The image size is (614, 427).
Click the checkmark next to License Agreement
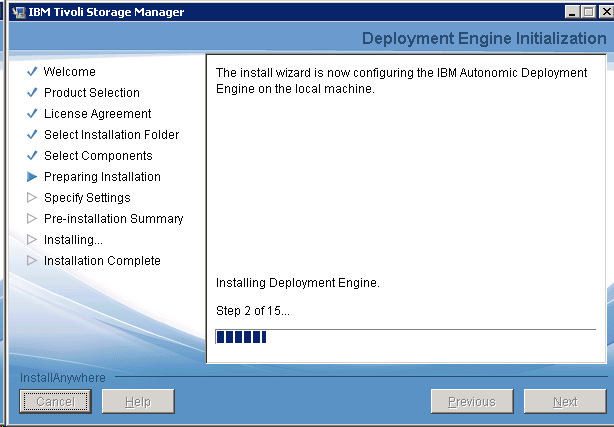click(x=32, y=114)
